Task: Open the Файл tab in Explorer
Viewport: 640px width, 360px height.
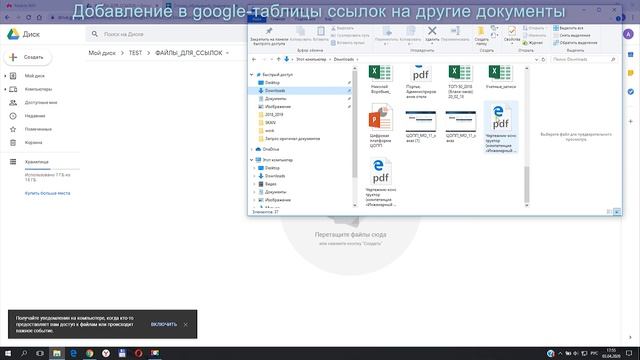Action: click(257, 19)
